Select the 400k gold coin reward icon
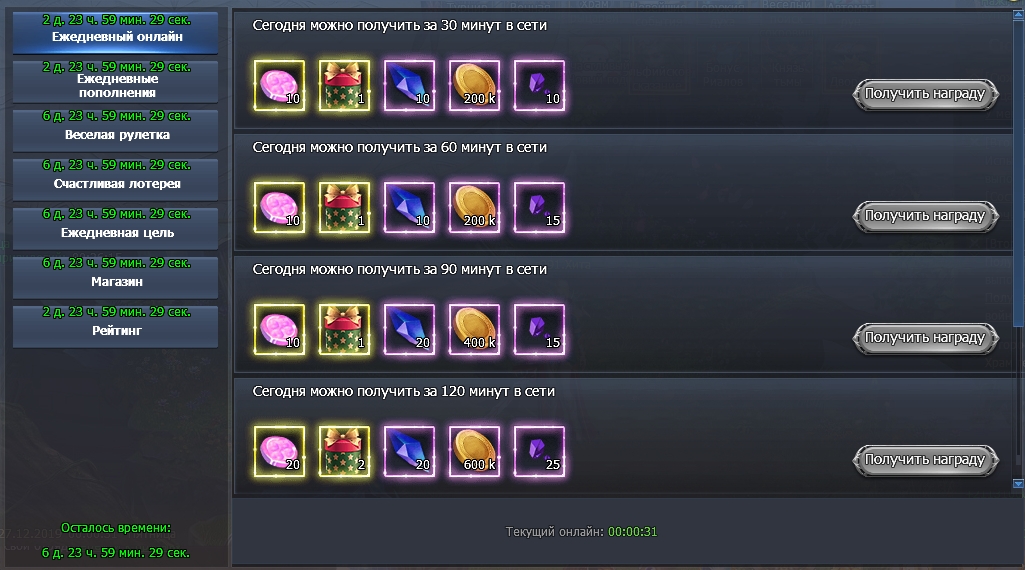Image resolution: width=1025 pixels, height=570 pixels. (475, 329)
